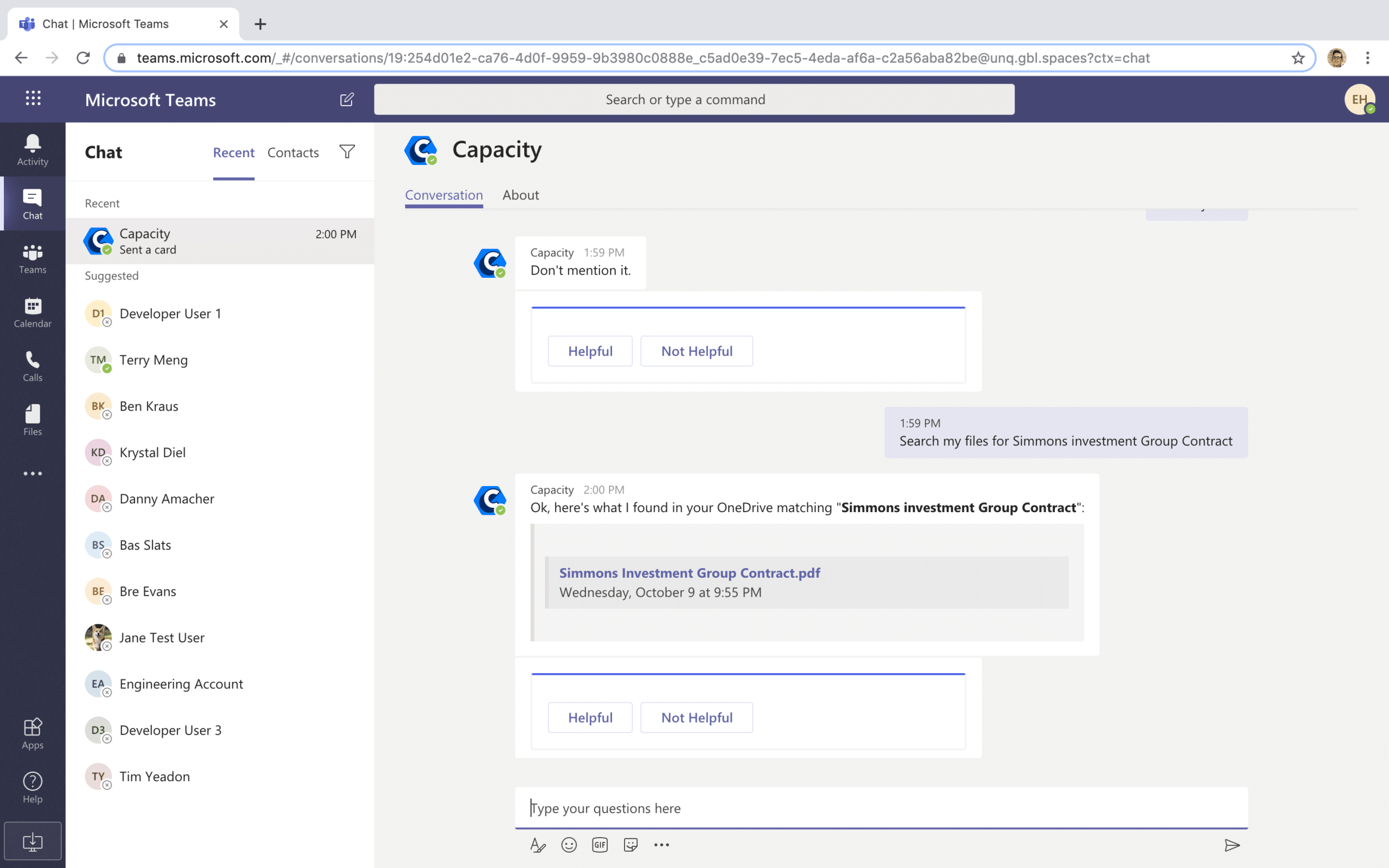Expand more apps ellipsis in sidebar
Viewport: 1389px width, 868px height.
[32, 474]
